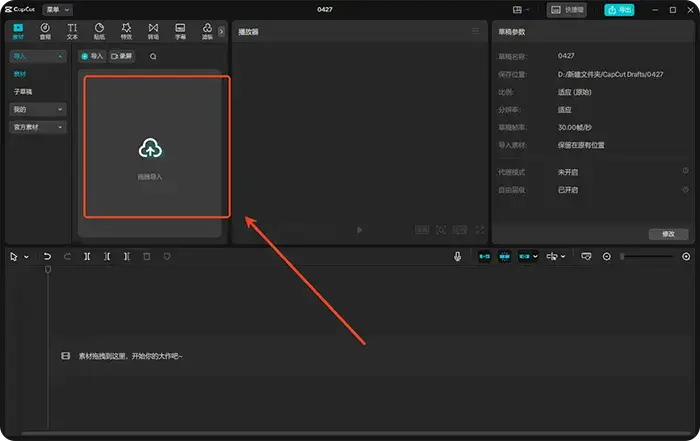Screen dimensions: 700x441
Task: Click the caption-frame icon left of zoom out
Action: coord(586,256)
